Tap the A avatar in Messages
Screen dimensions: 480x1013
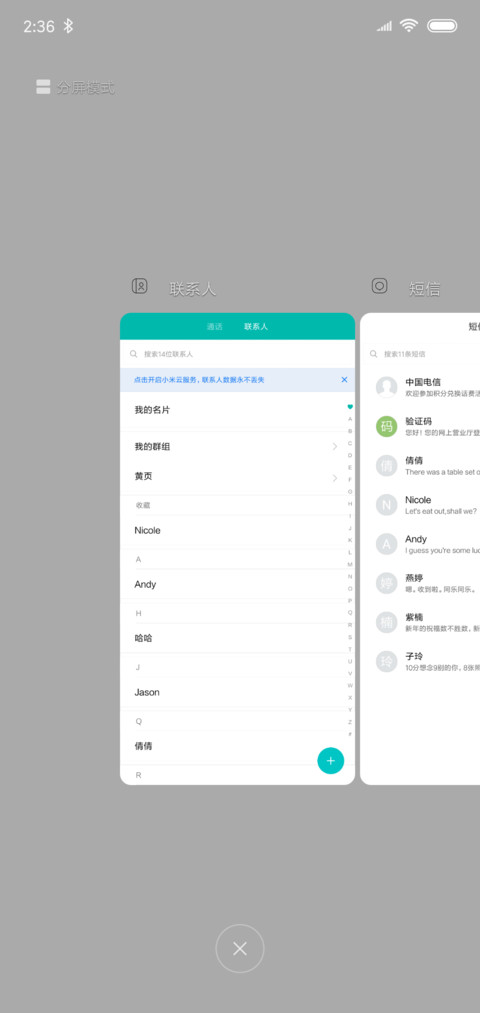(386, 544)
